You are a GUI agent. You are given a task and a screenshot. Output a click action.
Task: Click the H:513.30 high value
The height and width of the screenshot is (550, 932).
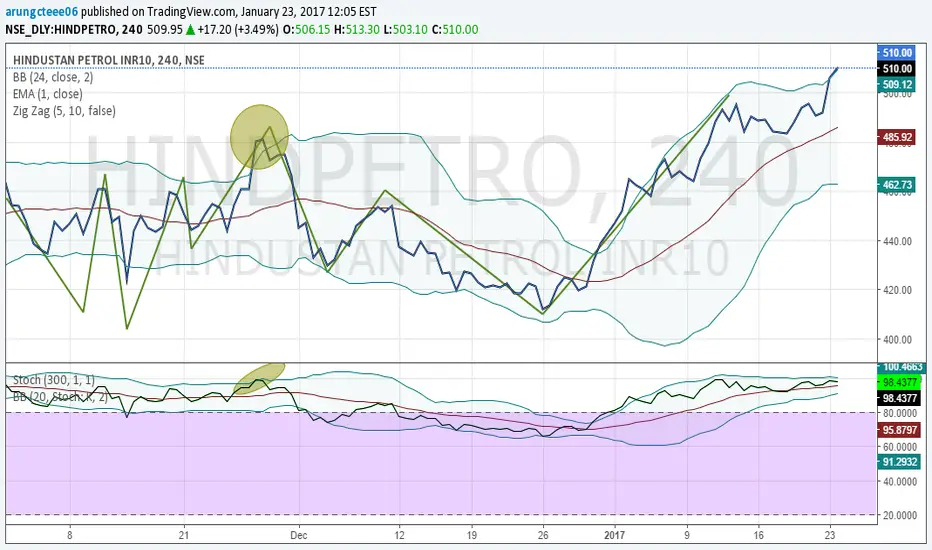(357, 29)
